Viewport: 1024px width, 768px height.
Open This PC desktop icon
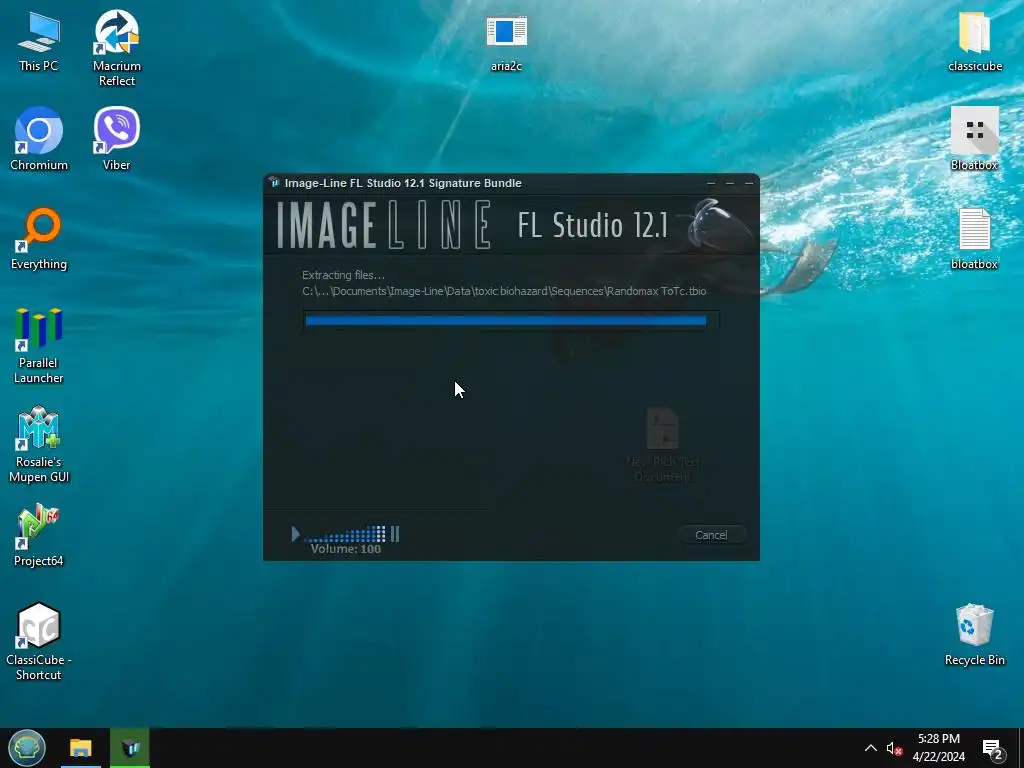click(39, 42)
